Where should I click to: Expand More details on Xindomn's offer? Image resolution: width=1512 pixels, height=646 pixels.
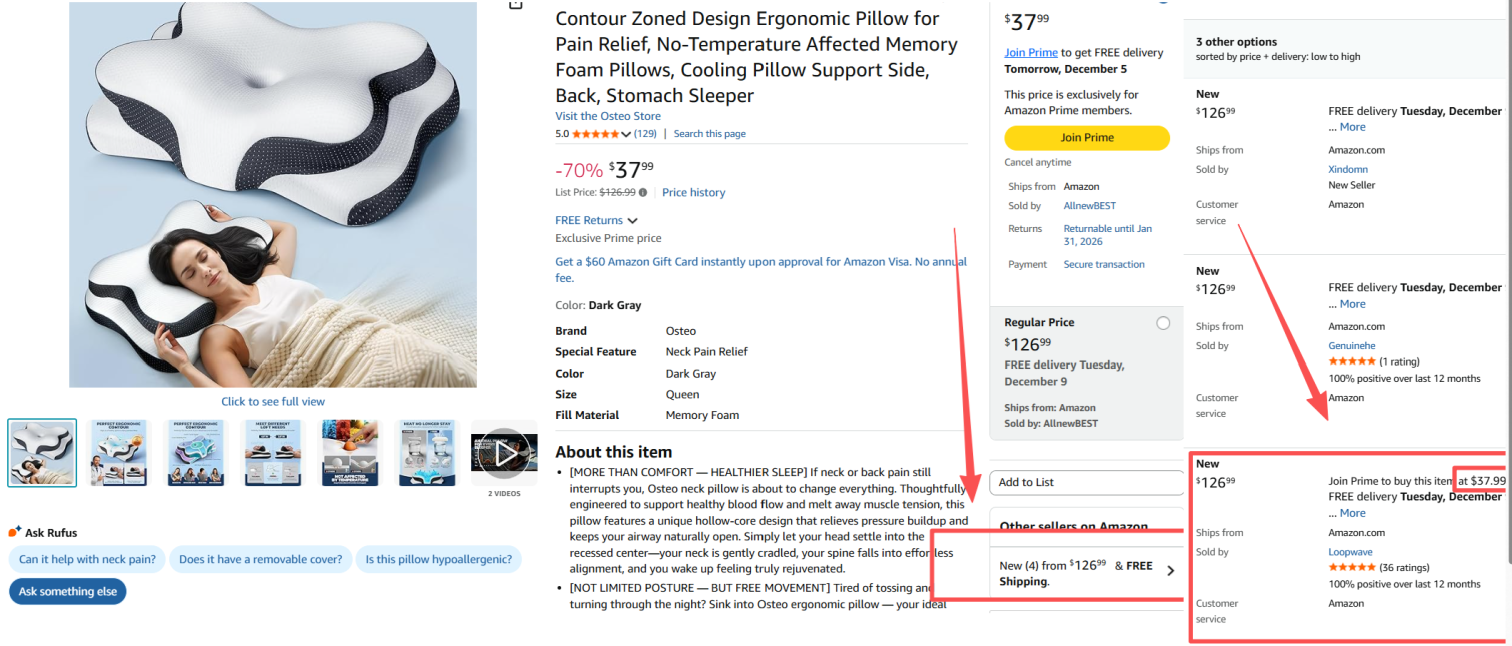[x=1352, y=127]
